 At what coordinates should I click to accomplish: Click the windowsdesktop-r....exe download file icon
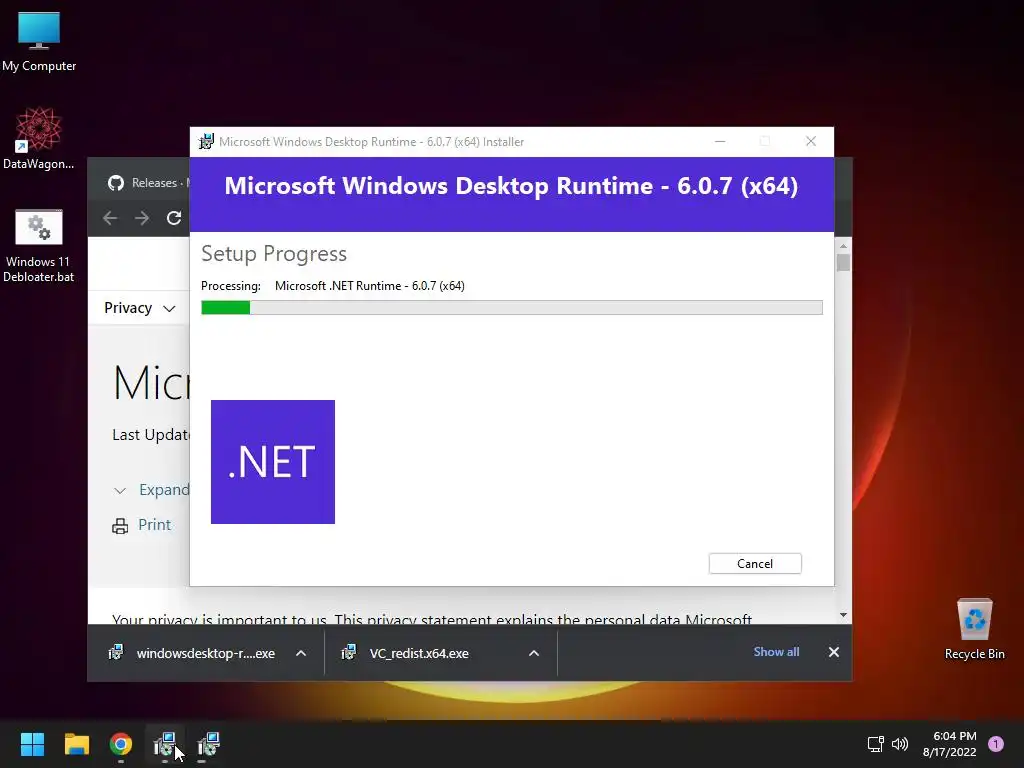coord(116,652)
